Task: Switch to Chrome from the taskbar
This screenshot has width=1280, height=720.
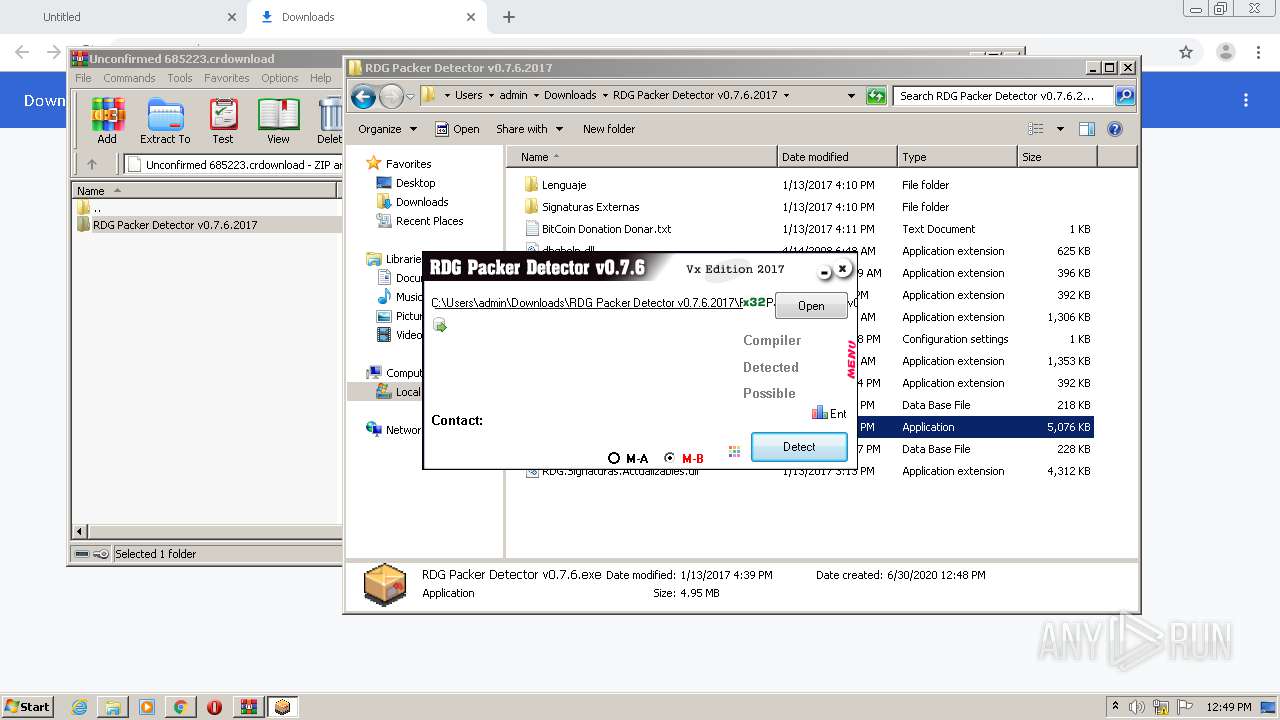Action: (x=180, y=707)
